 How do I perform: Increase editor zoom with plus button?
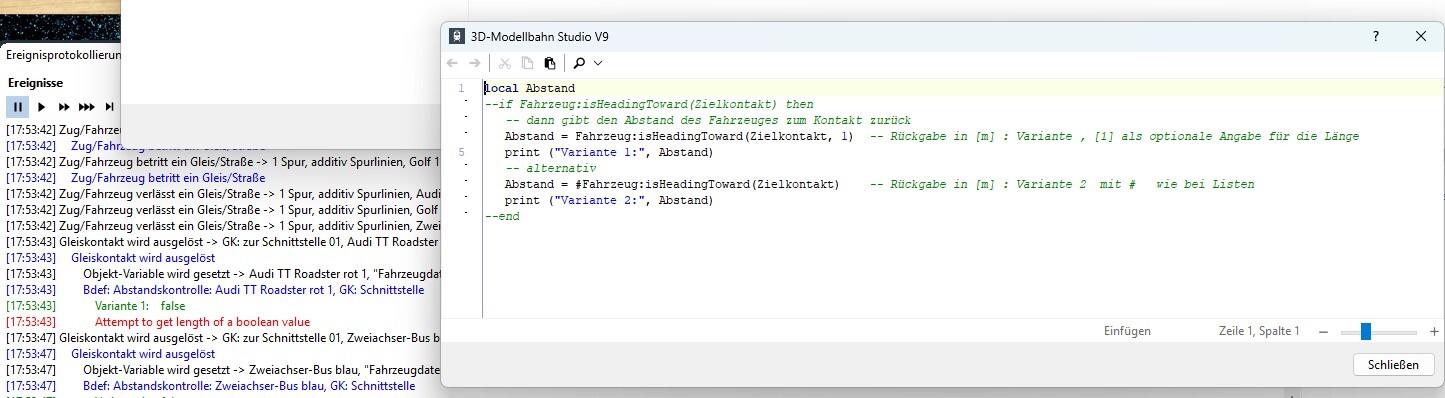tap(1434, 331)
